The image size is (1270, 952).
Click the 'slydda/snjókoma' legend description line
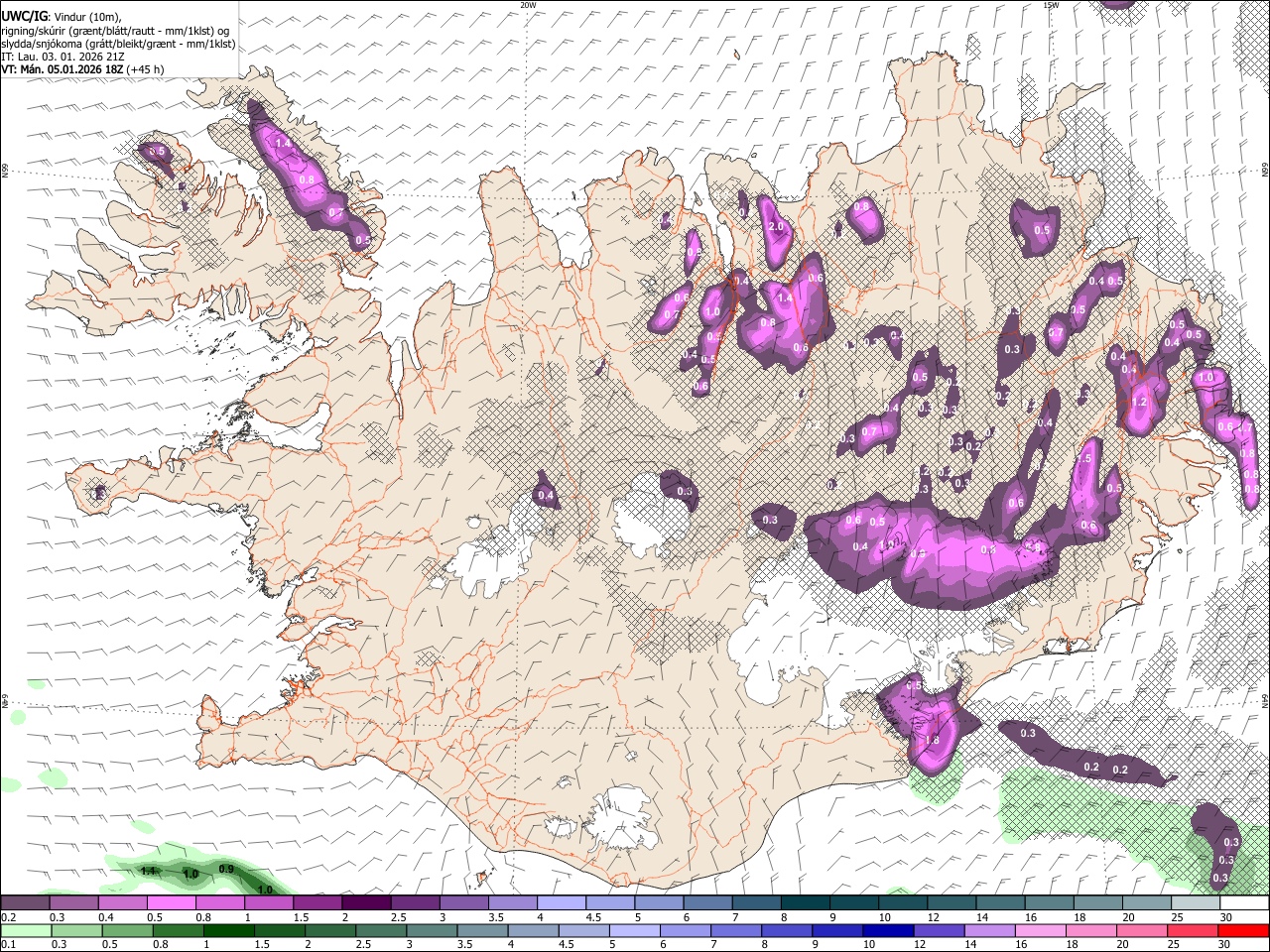tap(119, 44)
